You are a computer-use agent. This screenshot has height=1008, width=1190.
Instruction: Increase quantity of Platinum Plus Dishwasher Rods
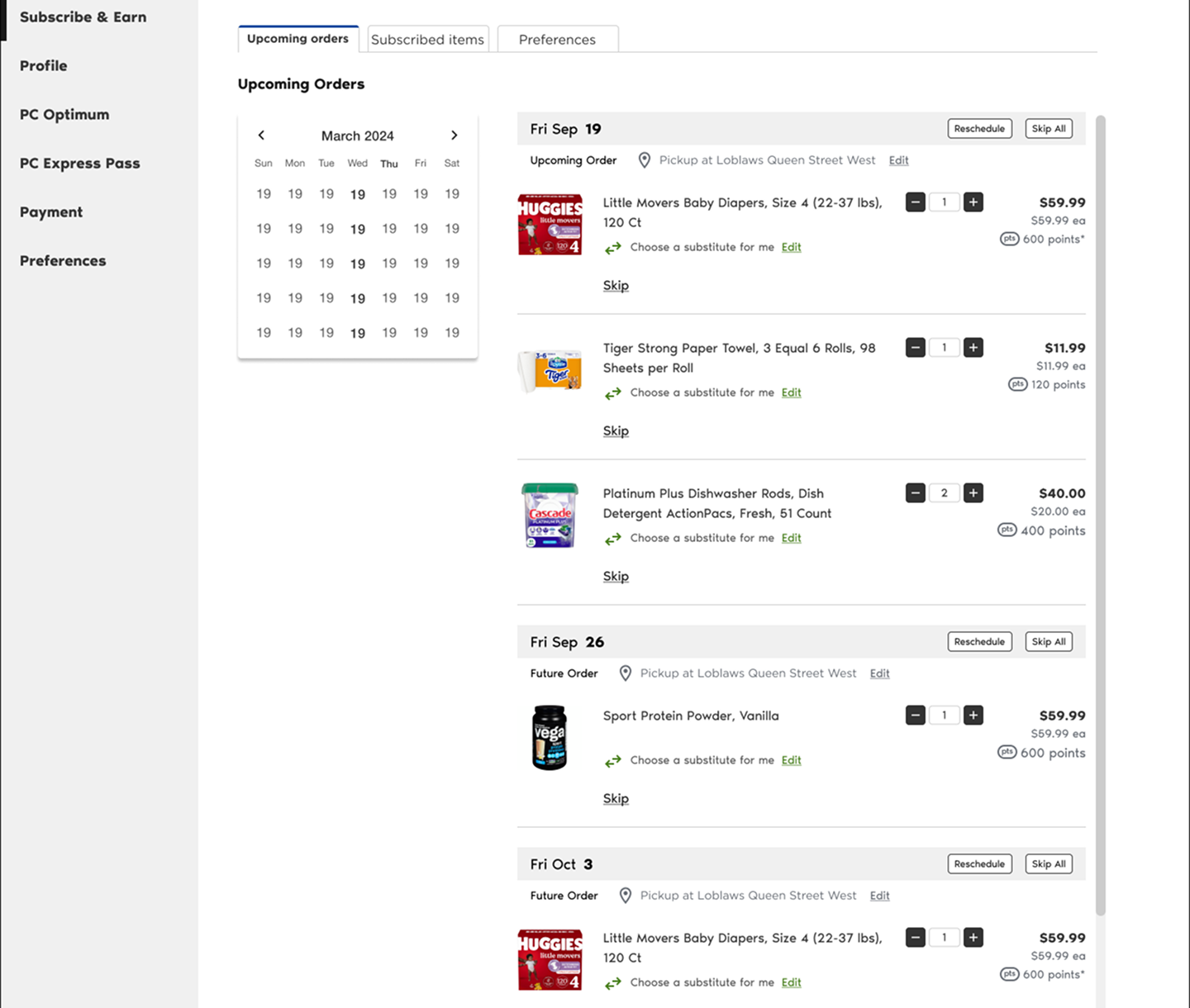click(973, 493)
